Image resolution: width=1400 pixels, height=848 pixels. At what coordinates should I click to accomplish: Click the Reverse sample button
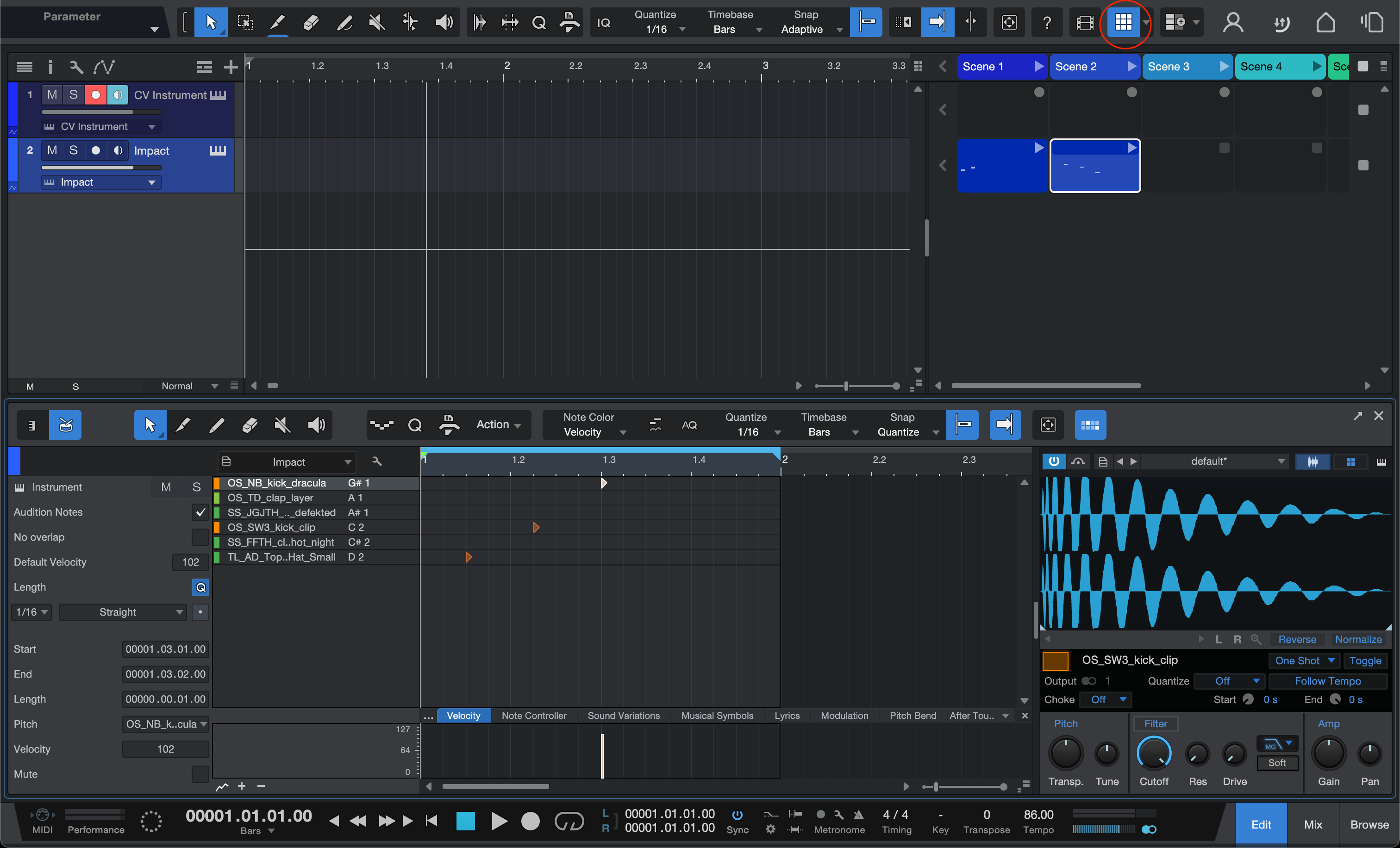(1297, 640)
